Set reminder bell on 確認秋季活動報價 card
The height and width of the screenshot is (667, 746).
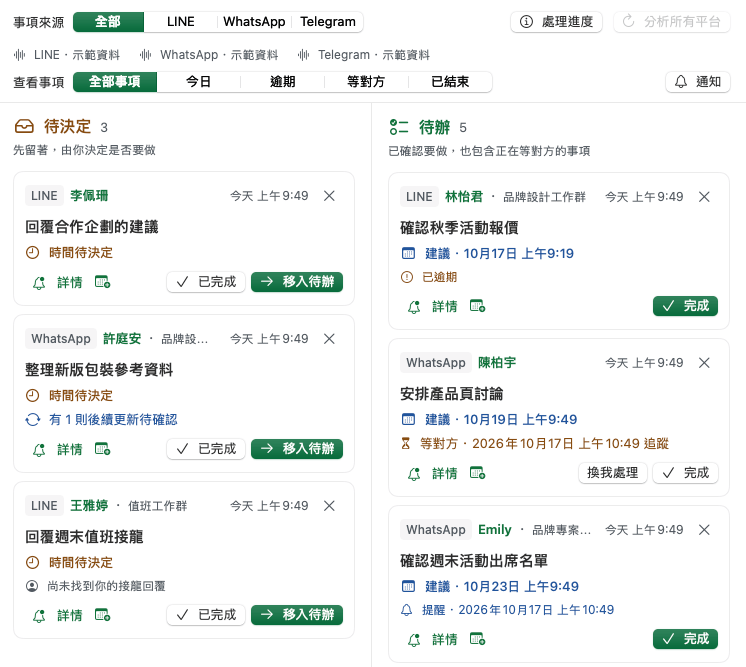coord(414,307)
